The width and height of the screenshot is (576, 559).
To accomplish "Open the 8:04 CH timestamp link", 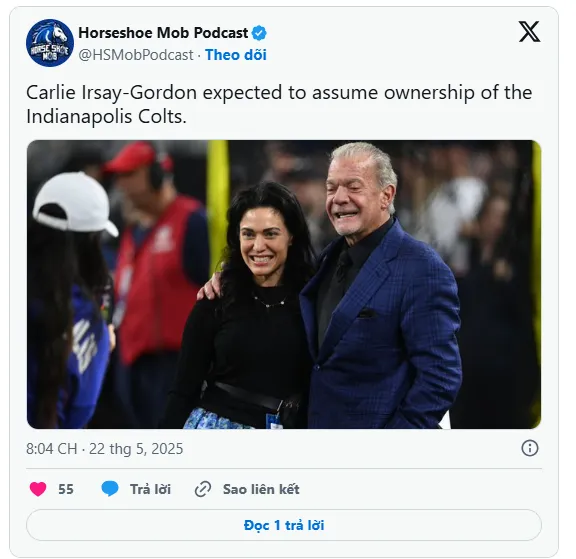I will tap(104, 449).
